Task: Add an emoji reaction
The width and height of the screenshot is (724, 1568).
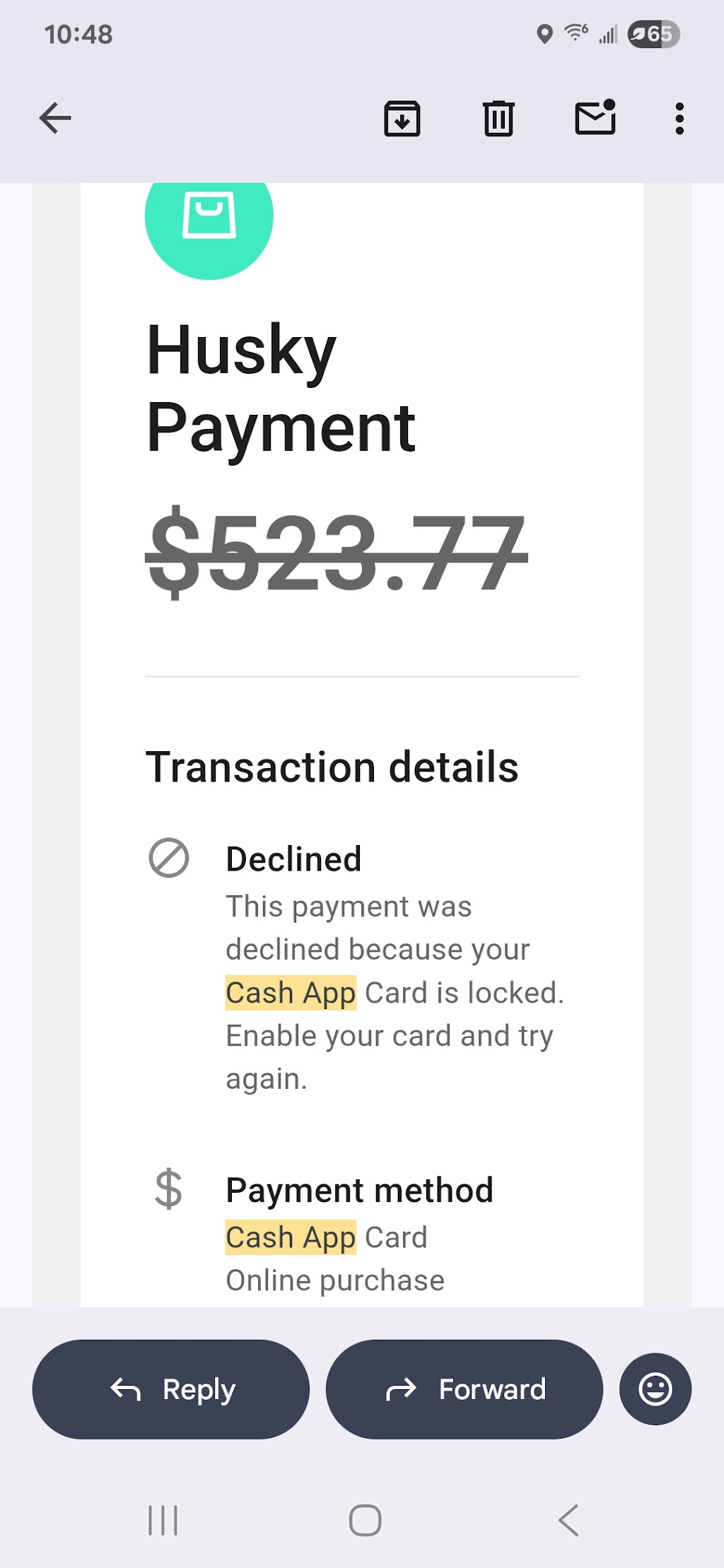Action: tap(655, 1389)
